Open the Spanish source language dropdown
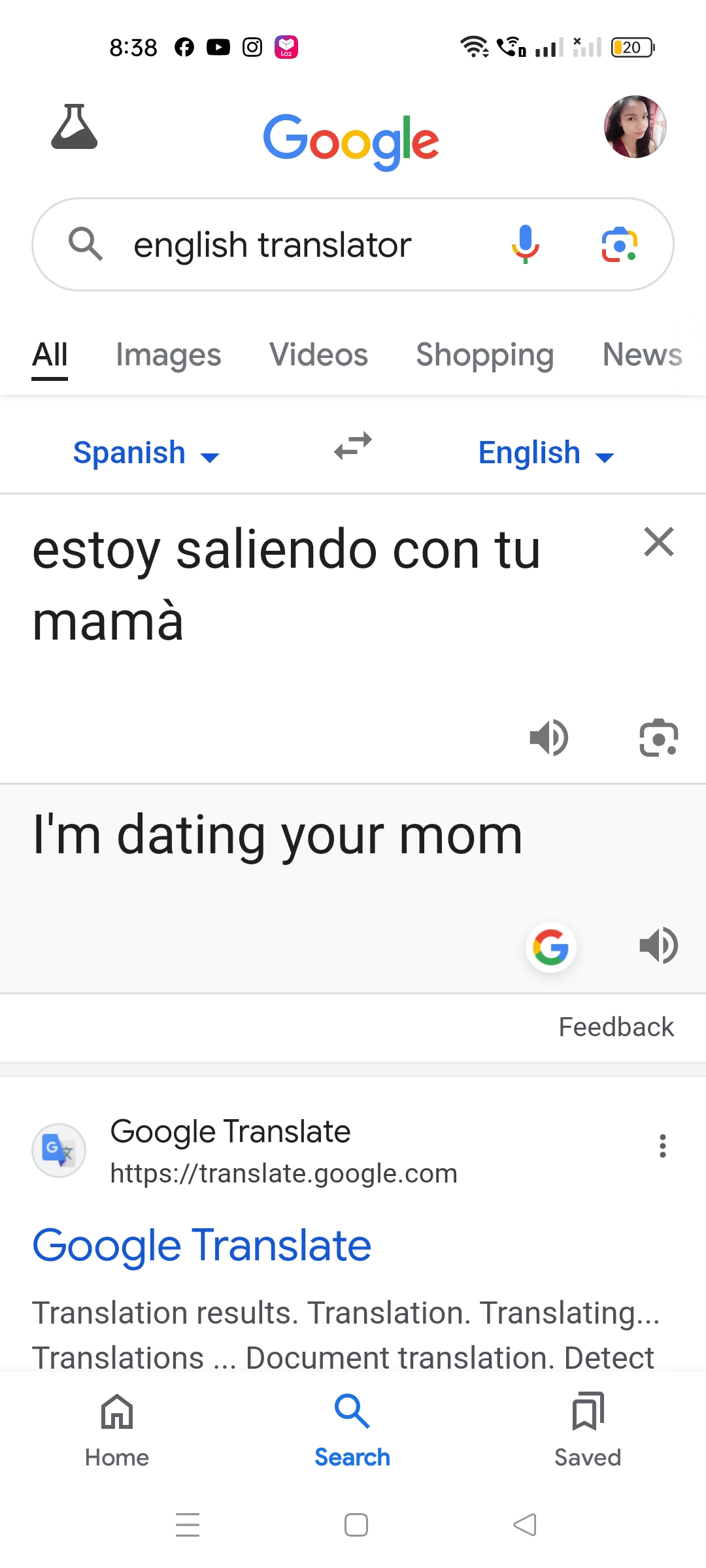This screenshot has height=1568, width=706. click(x=146, y=453)
